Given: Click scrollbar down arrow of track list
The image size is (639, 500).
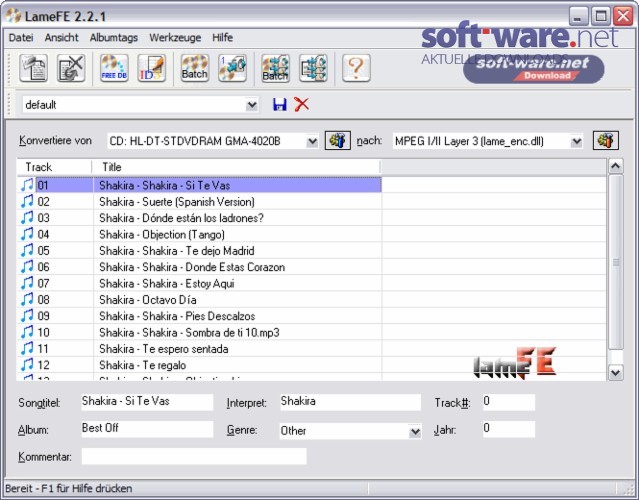Looking at the screenshot, I should pyautogui.click(x=615, y=372).
